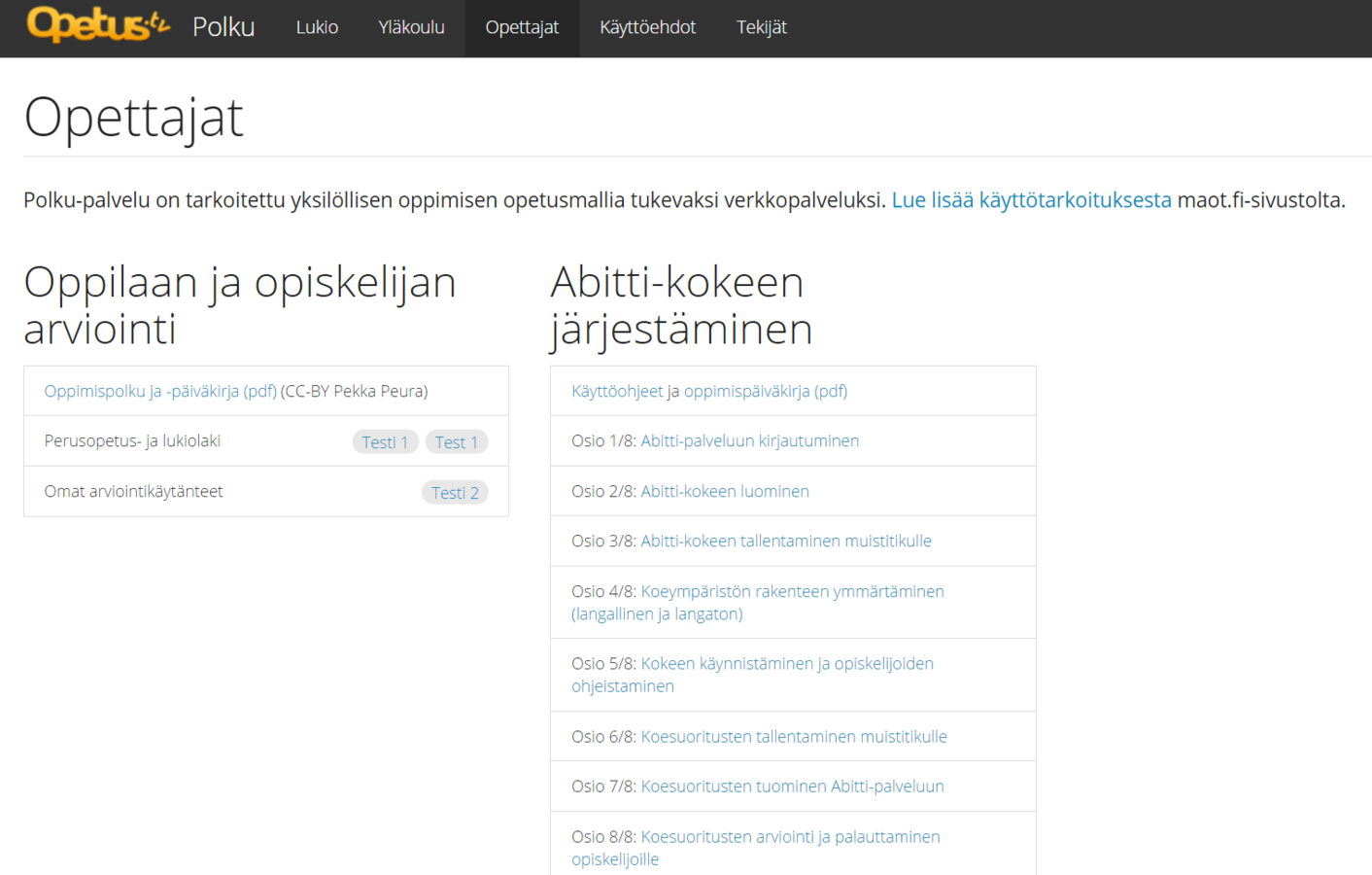Follow the Lue lisää käyttötarkoituksesta link
The image size is (1372, 875).
point(1032,200)
